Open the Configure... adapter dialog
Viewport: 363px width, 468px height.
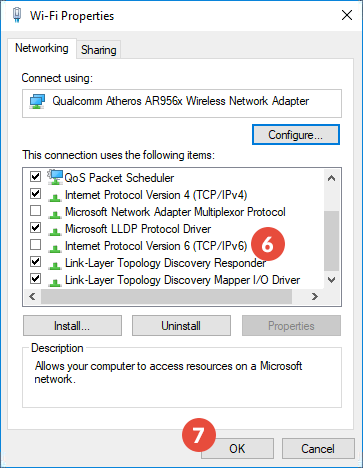click(296, 135)
